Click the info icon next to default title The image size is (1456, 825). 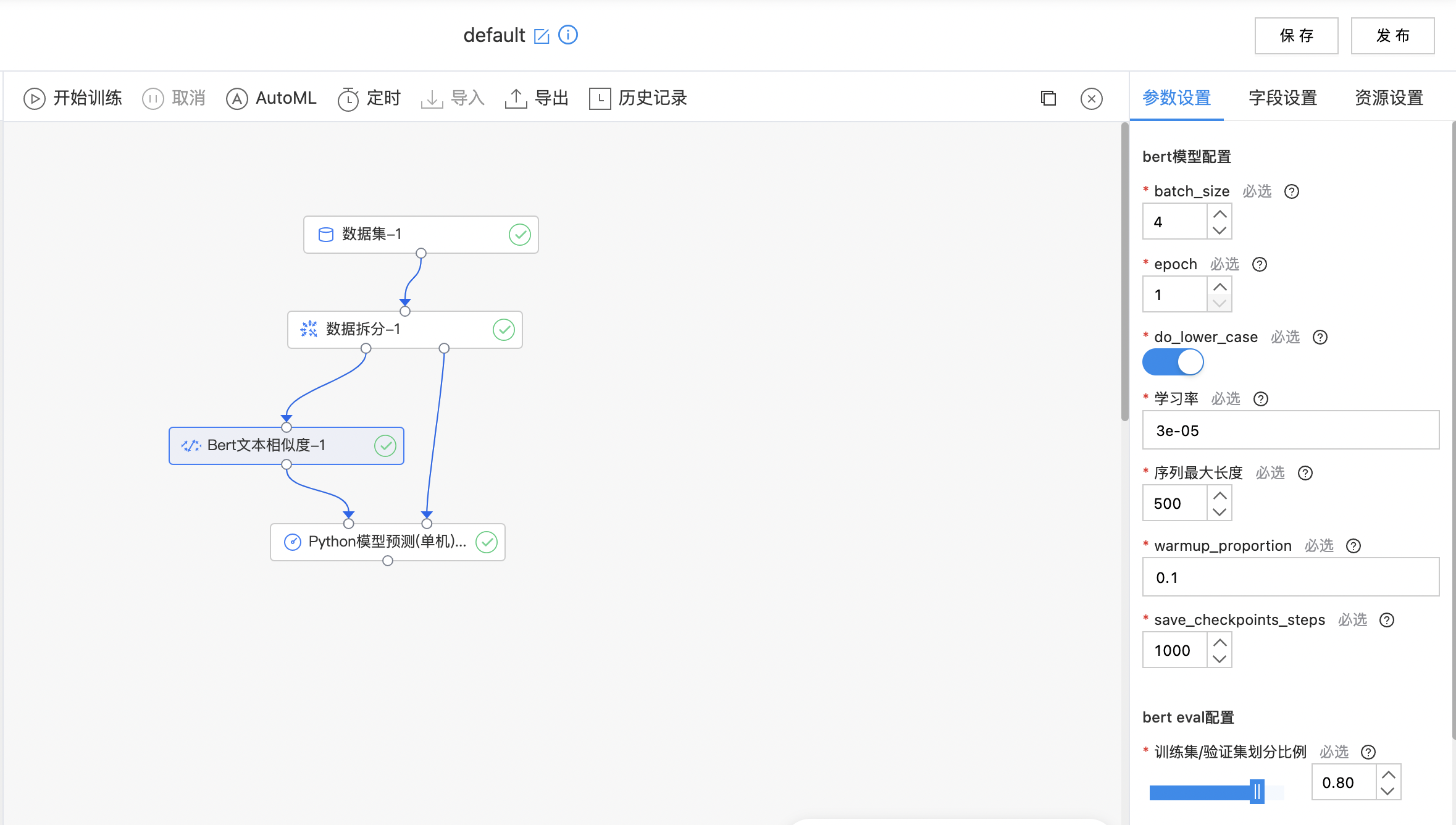point(567,35)
